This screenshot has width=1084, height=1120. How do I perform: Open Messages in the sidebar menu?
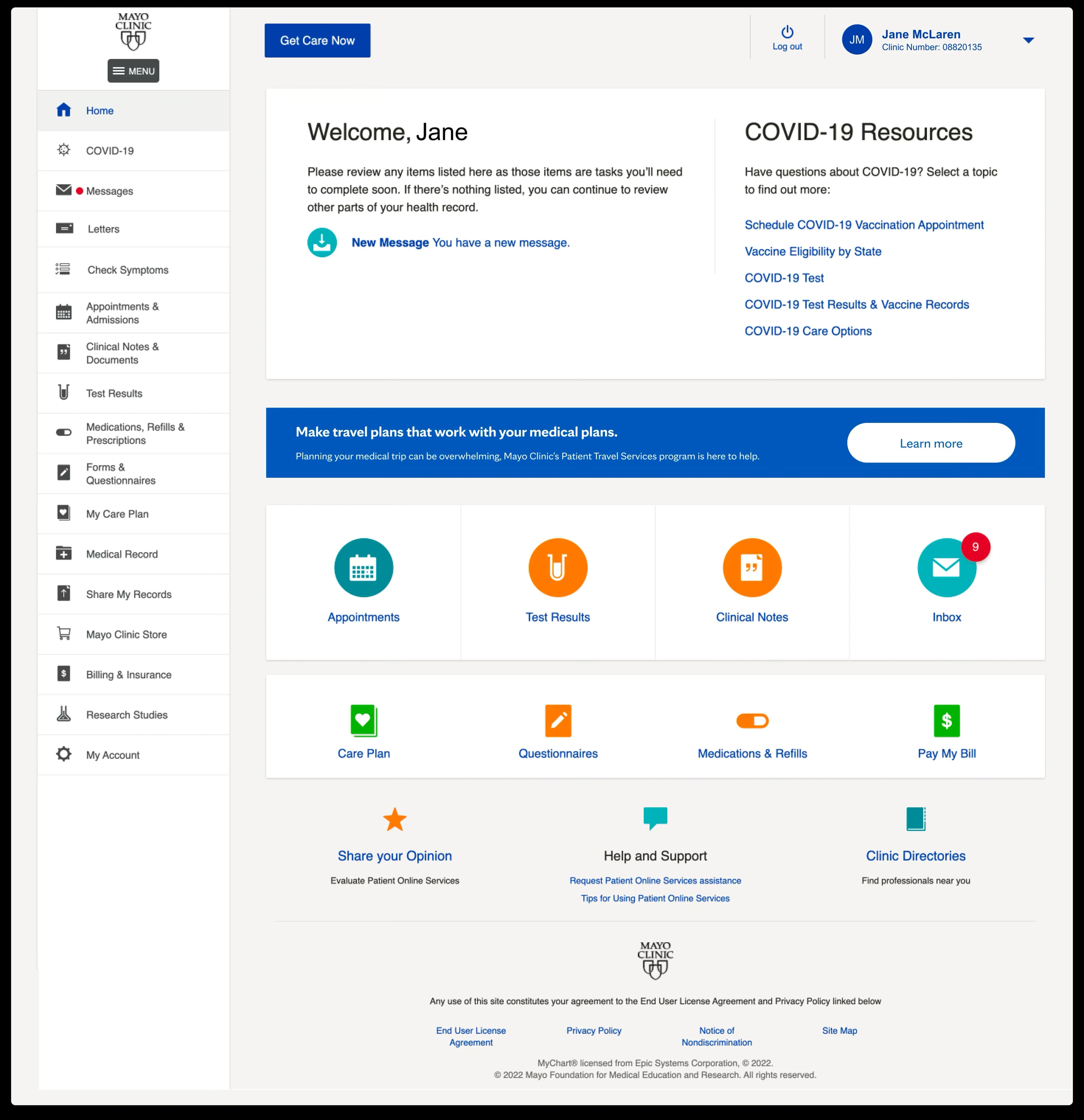[133, 191]
